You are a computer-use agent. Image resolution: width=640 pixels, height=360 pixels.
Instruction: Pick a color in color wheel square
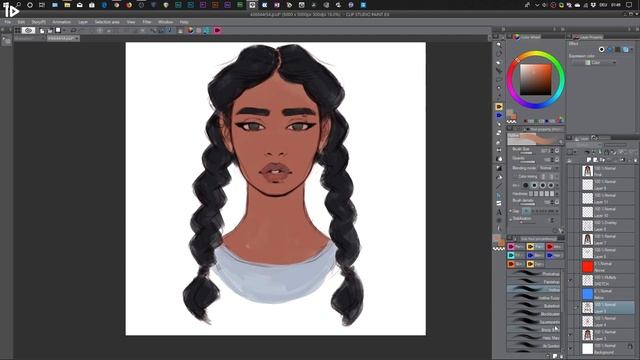click(536, 80)
